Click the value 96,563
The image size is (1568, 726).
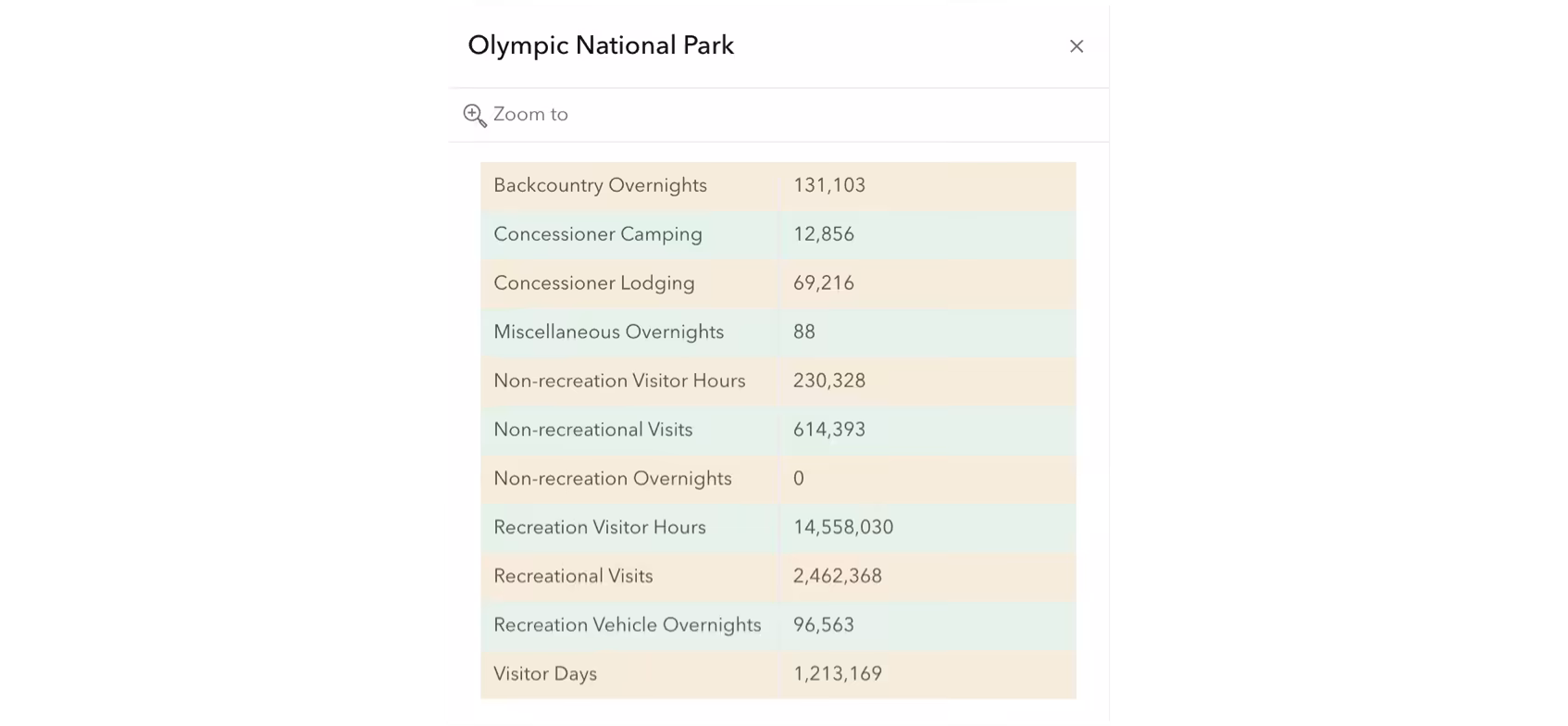coord(824,625)
